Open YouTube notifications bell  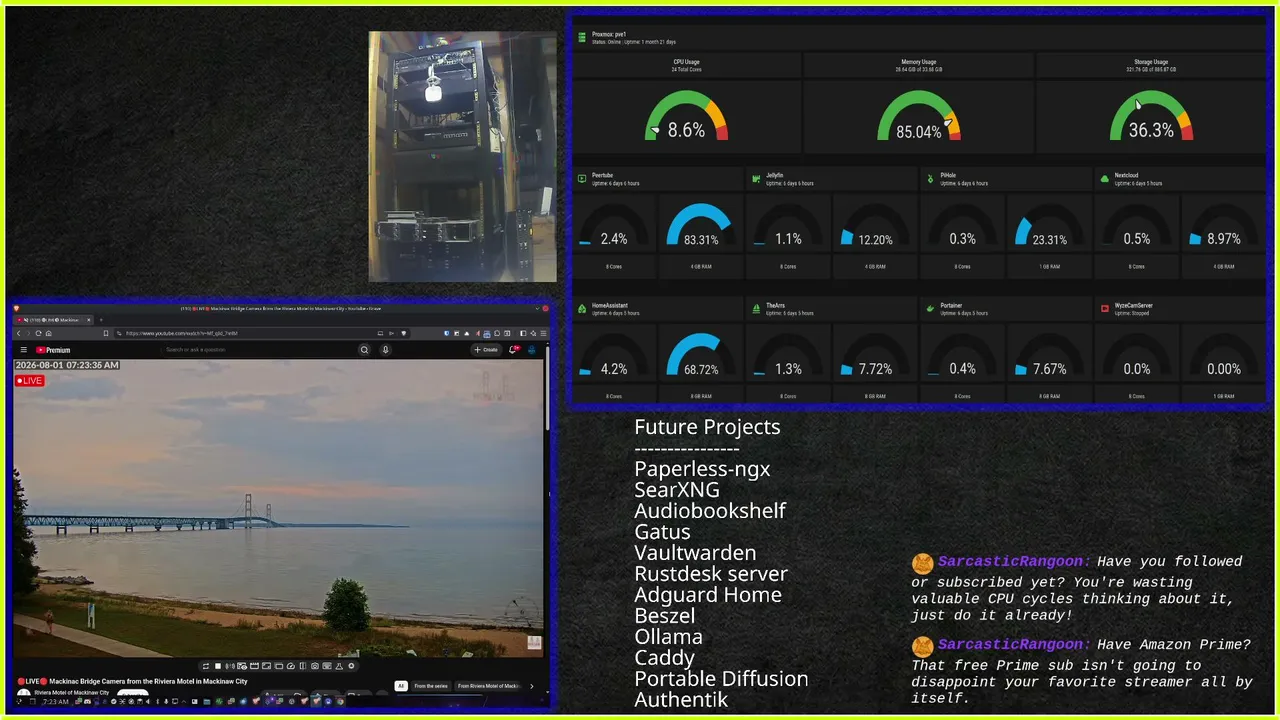tap(514, 350)
